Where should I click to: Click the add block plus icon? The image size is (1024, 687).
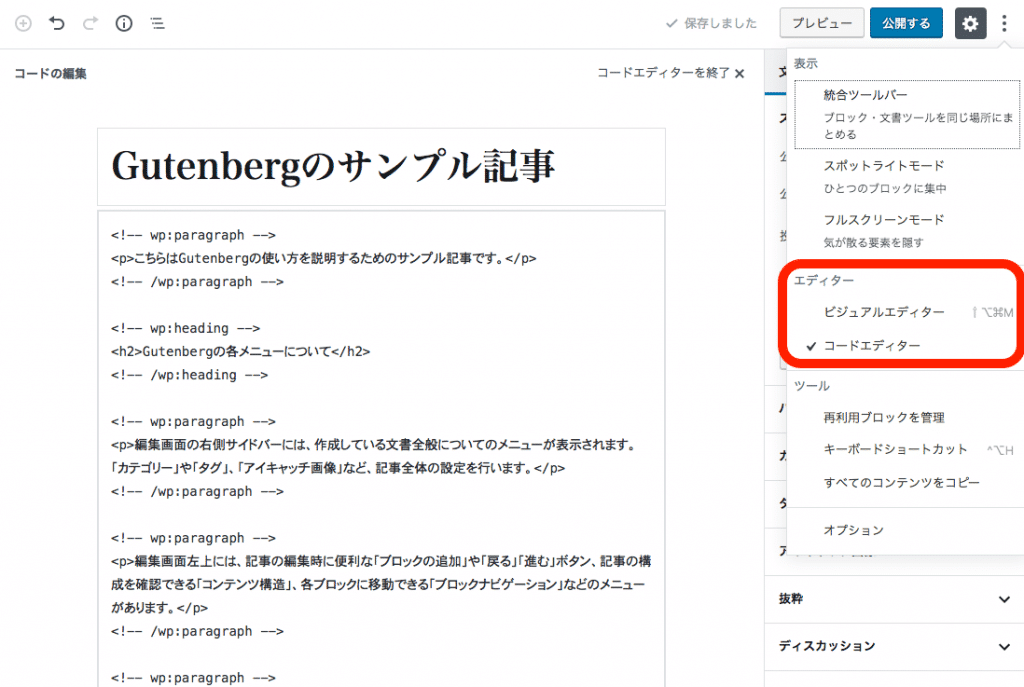pyautogui.click(x=24, y=24)
